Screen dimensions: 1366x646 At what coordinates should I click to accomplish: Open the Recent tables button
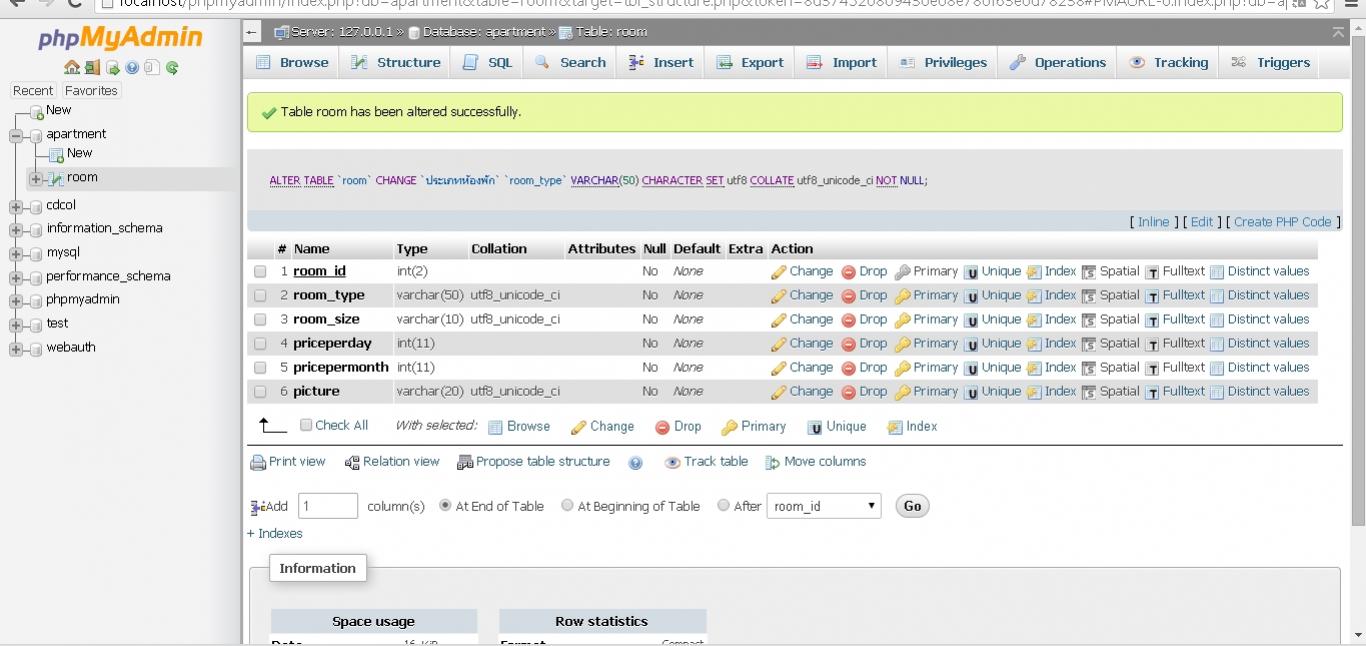point(33,90)
